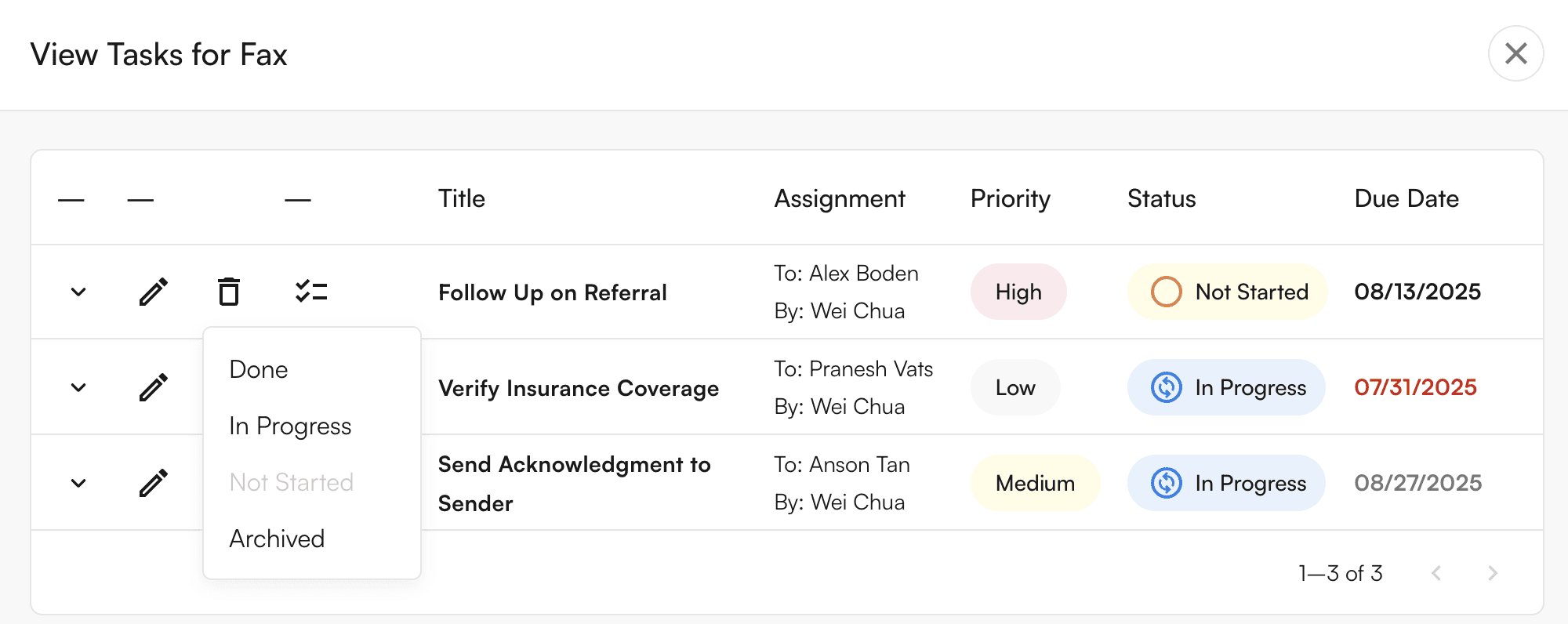Go to the previous page of tasks

[1436, 573]
